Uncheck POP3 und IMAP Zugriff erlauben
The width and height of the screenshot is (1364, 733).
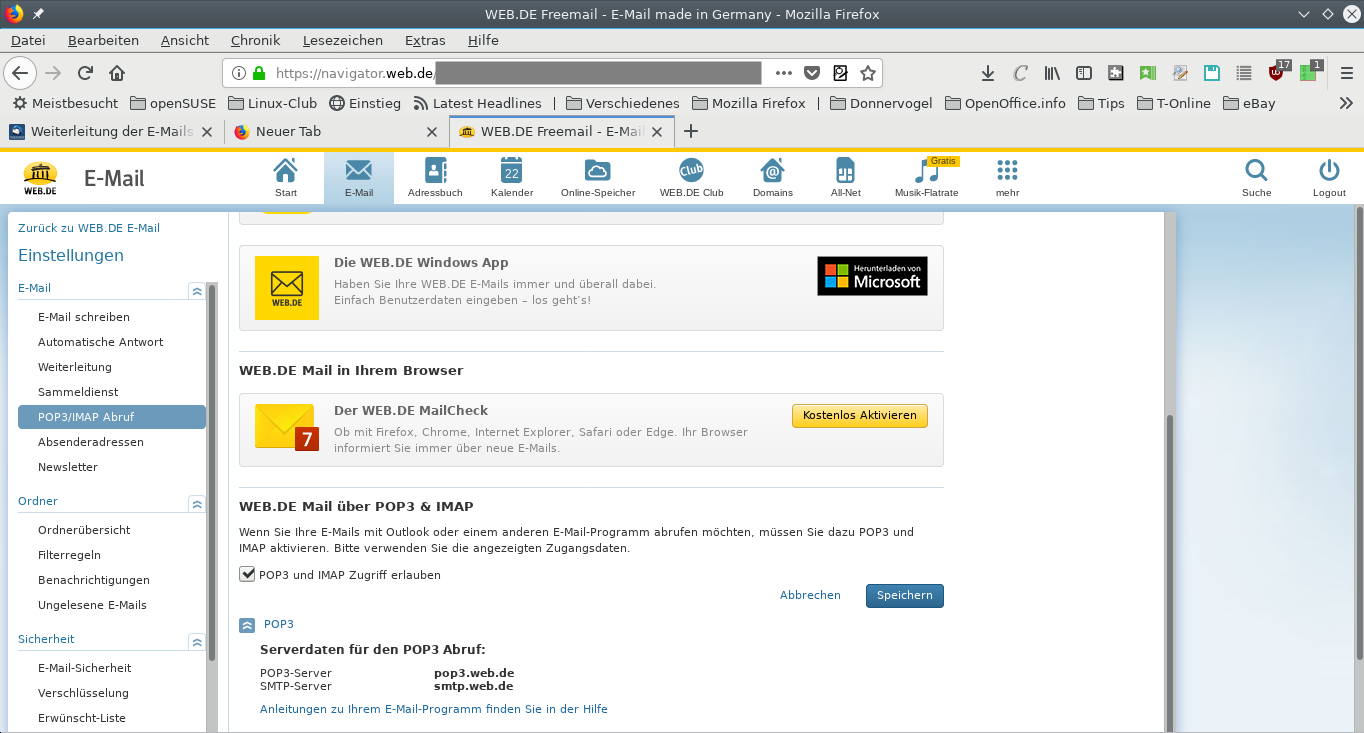point(247,574)
